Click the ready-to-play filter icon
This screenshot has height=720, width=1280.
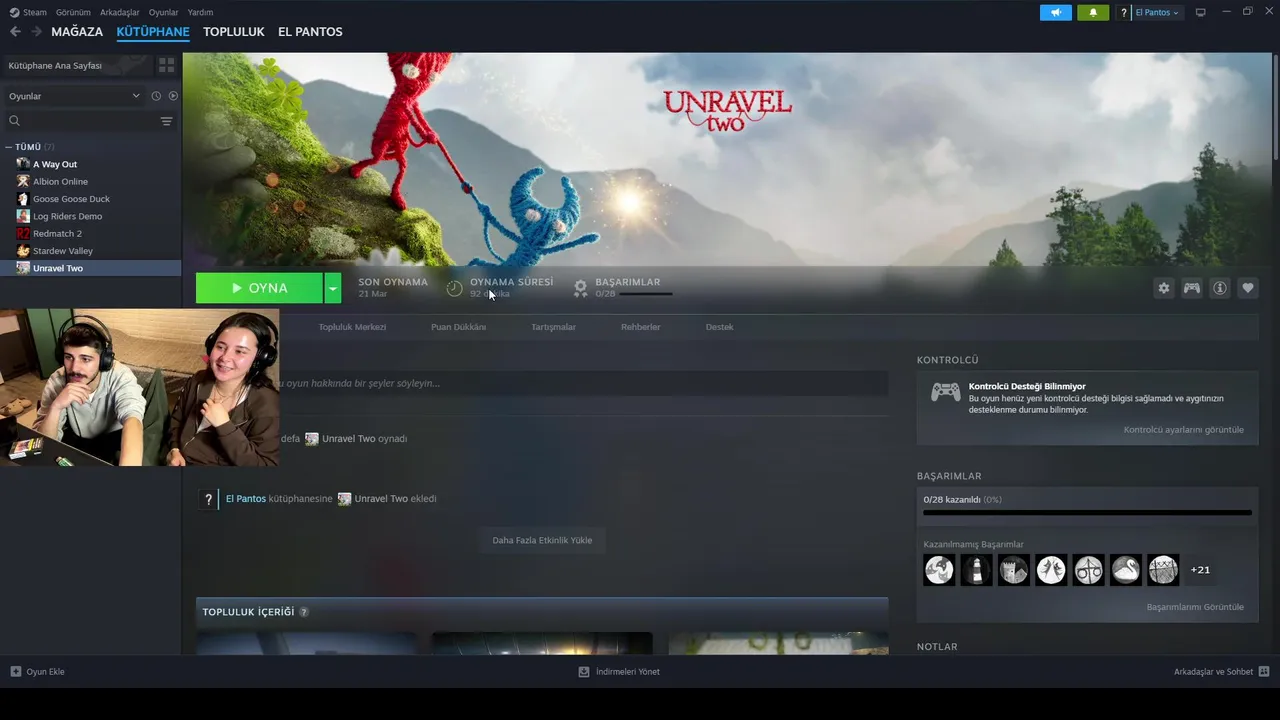pyautogui.click(x=173, y=96)
